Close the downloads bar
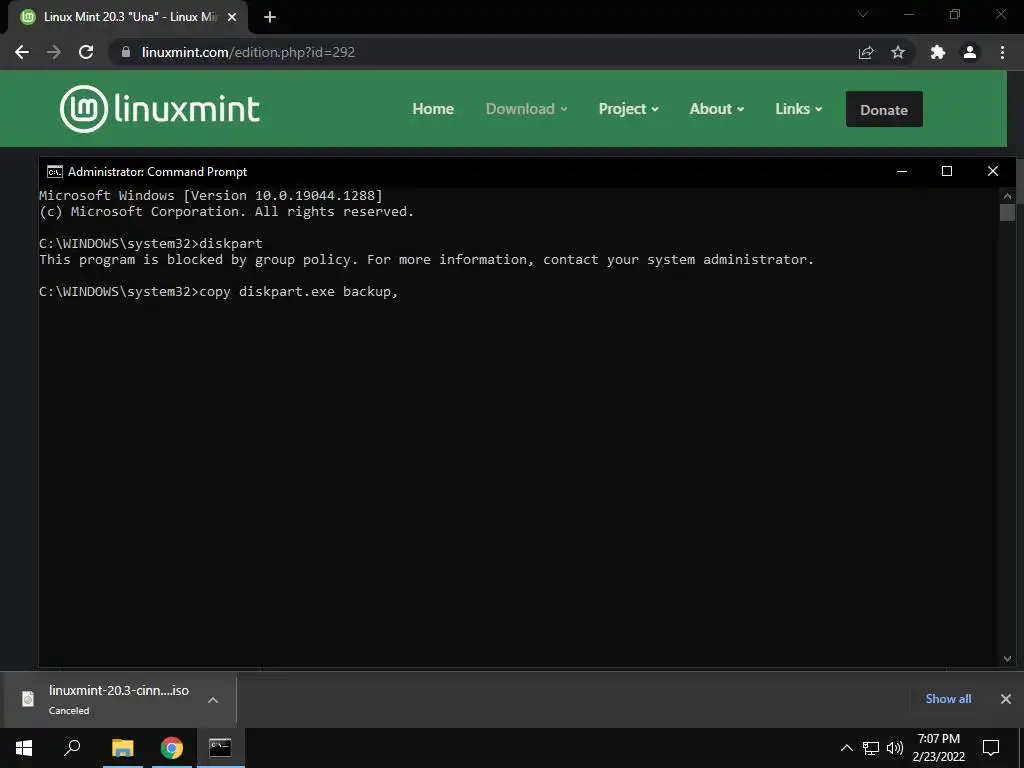 click(1006, 699)
